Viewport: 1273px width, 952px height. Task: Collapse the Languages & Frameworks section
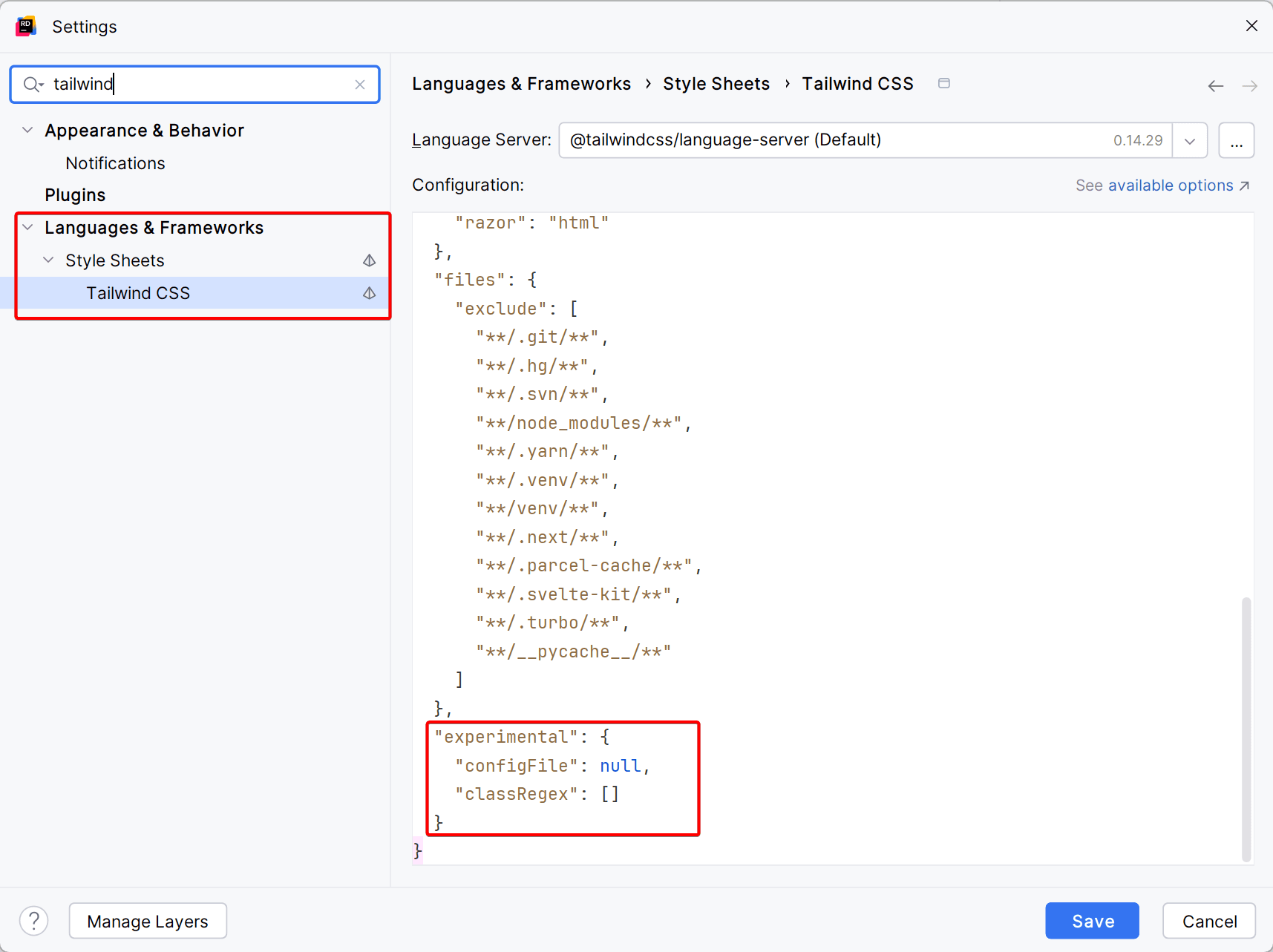[27, 227]
